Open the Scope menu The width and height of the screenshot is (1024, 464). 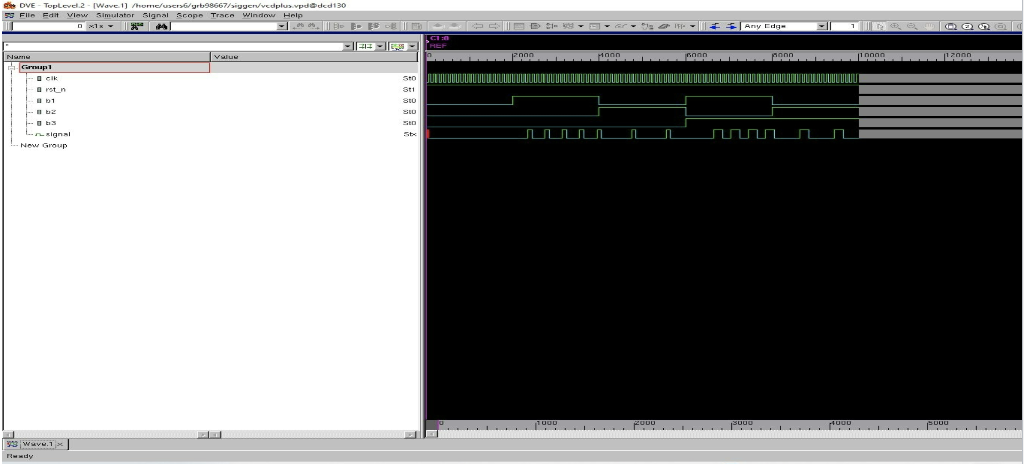point(189,15)
